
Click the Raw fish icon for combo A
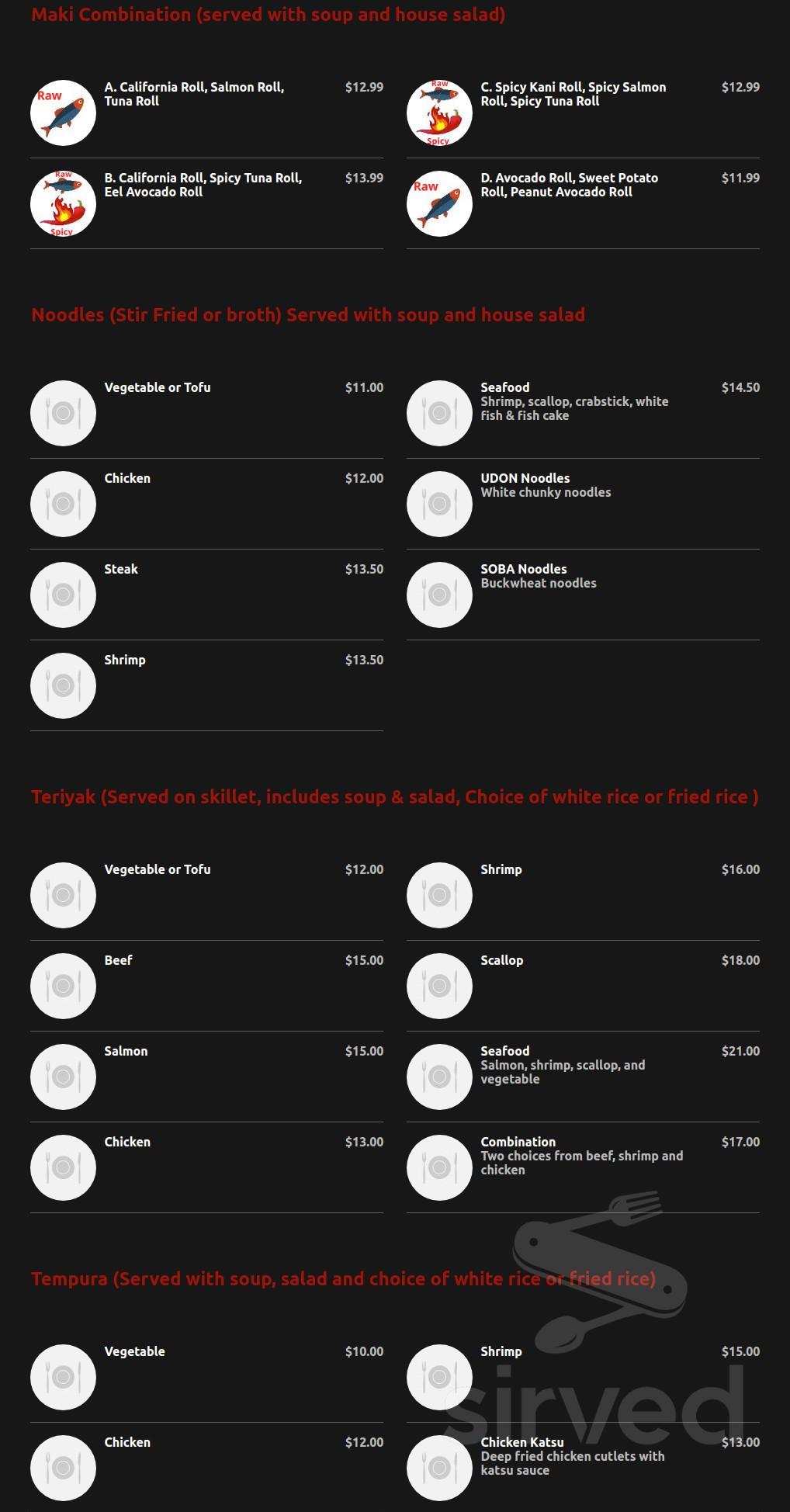tap(63, 113)
